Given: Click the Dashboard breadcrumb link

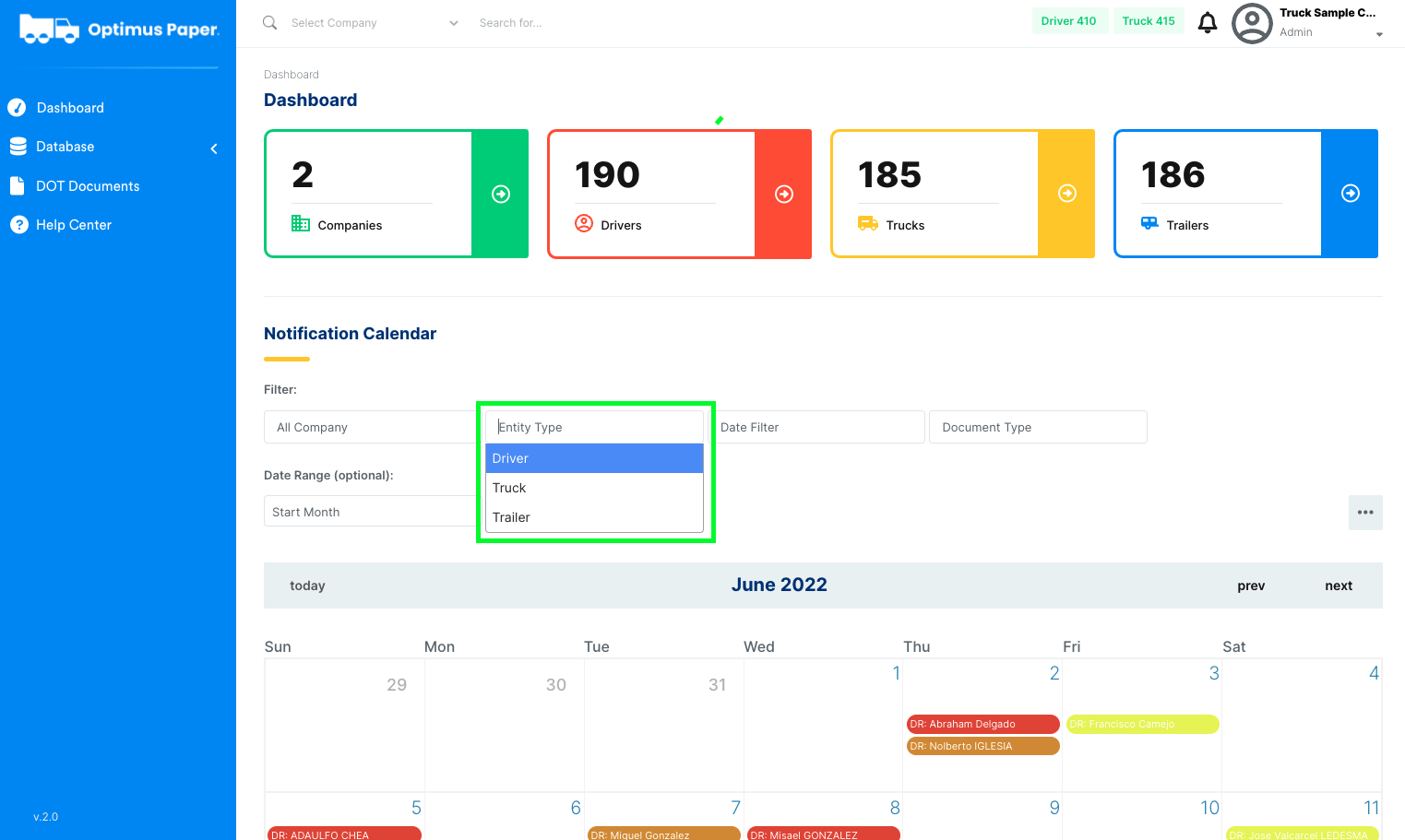Looking at the screenshot, I should tap(292, 75).
